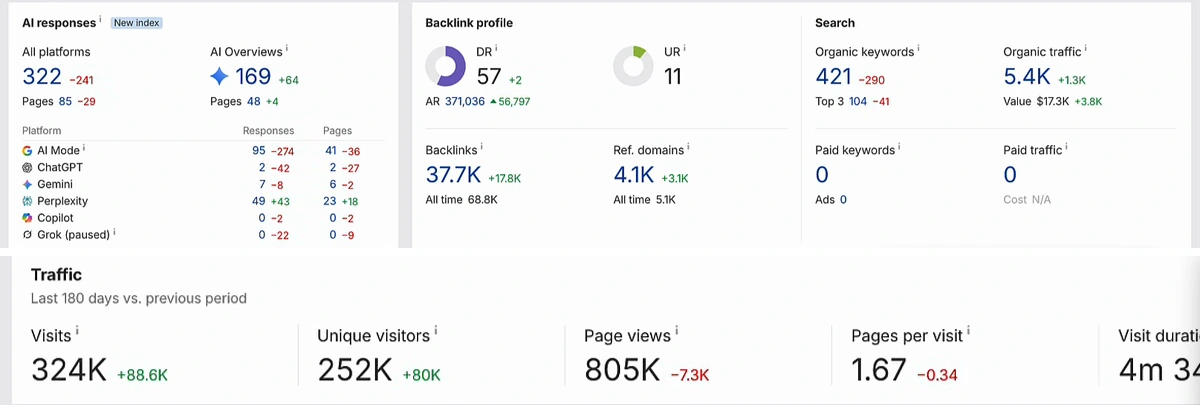This screenshot has width=1200, height=405.
Task: Open info icon beside Organic traffic
Action: [x=1086, y=48]
